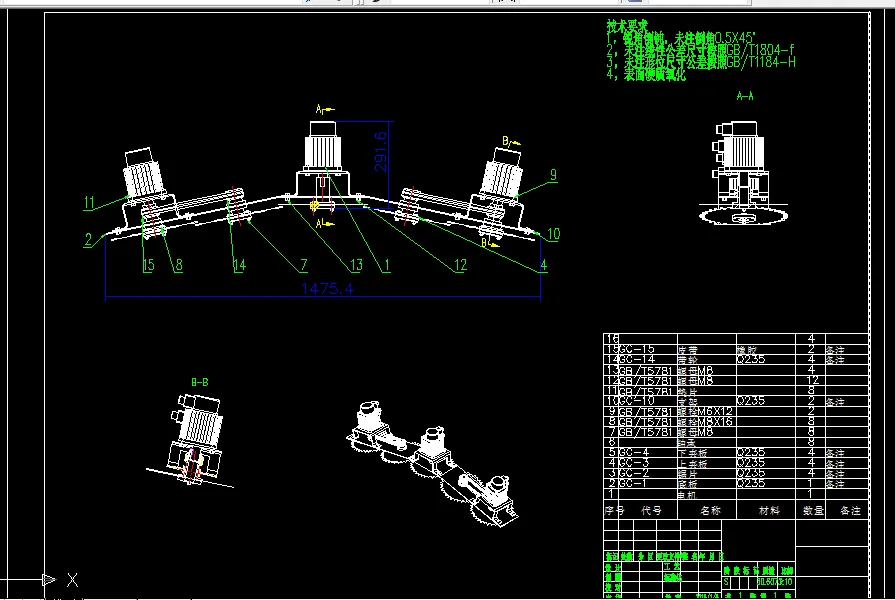Select balloon number 11 on left motor
The image size is (895, 600).
(x=89, y=203)
